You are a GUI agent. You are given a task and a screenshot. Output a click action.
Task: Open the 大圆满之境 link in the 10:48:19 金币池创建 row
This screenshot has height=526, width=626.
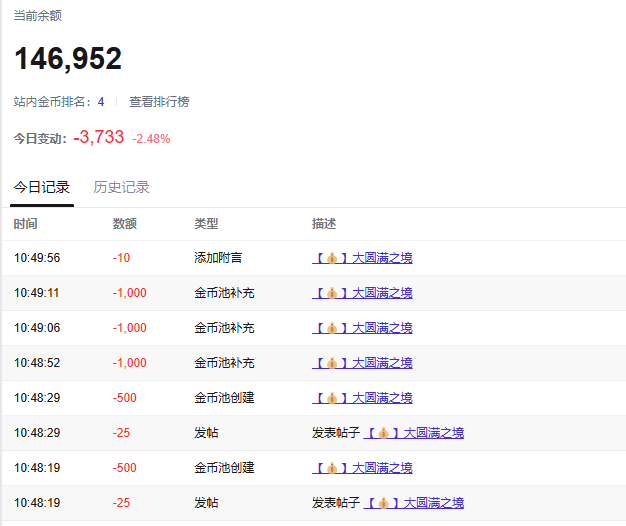[381, 468]
